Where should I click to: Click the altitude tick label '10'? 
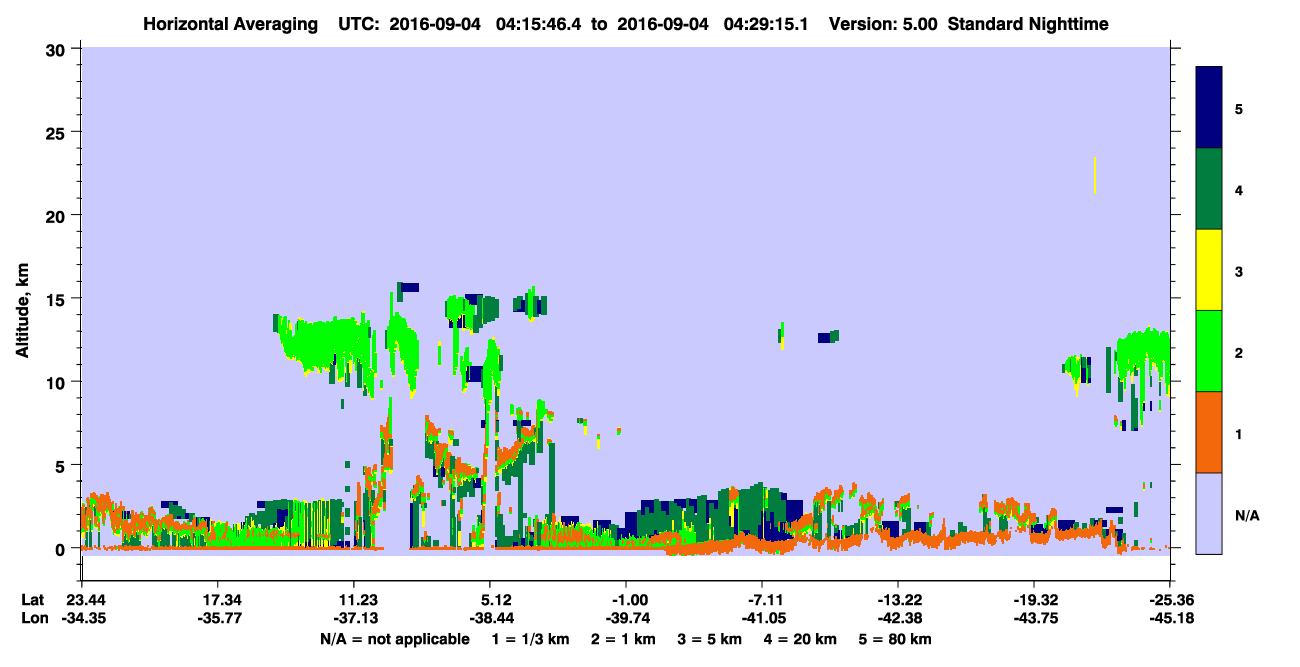[x=58, y=382]
